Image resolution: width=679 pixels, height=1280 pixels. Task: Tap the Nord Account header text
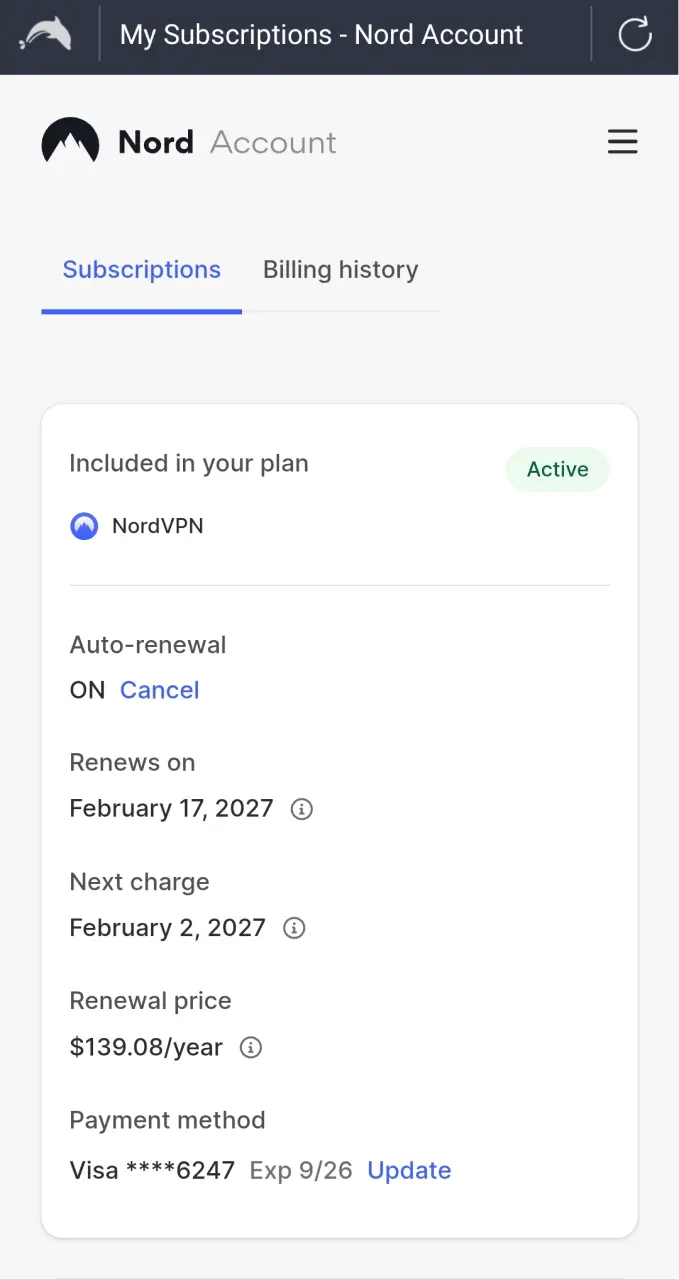(x=227, y=142)
